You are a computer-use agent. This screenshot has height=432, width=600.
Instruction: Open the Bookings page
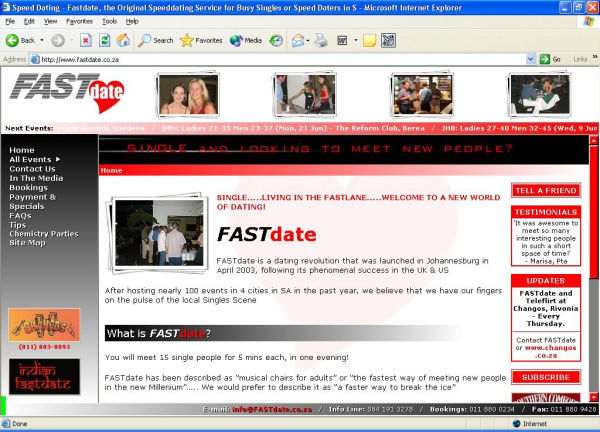29,187
